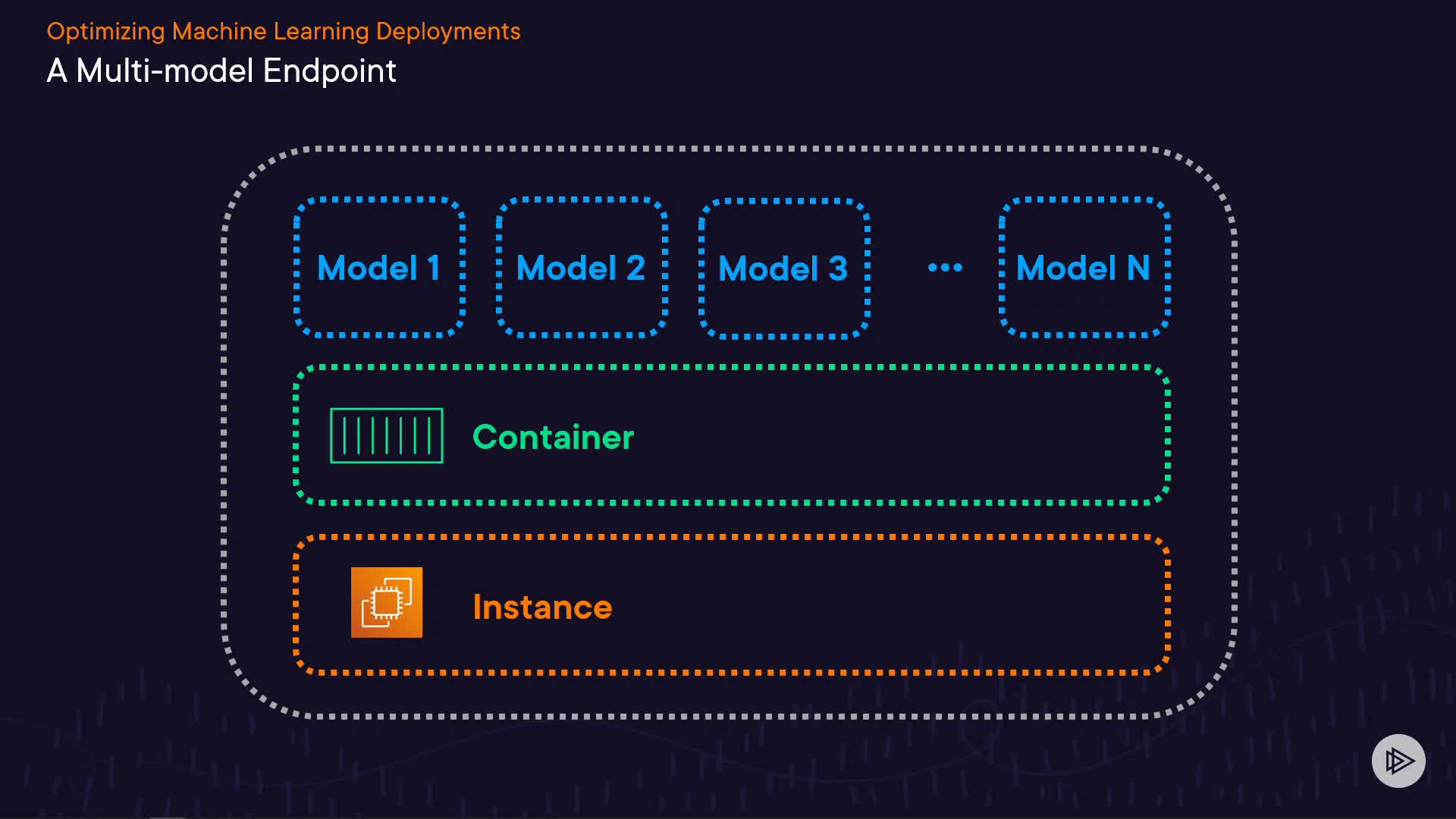Click the word Deployments in orange heading
This screenshot has height=819, width=1456.
pyautogui.click(x=447, y=31)
